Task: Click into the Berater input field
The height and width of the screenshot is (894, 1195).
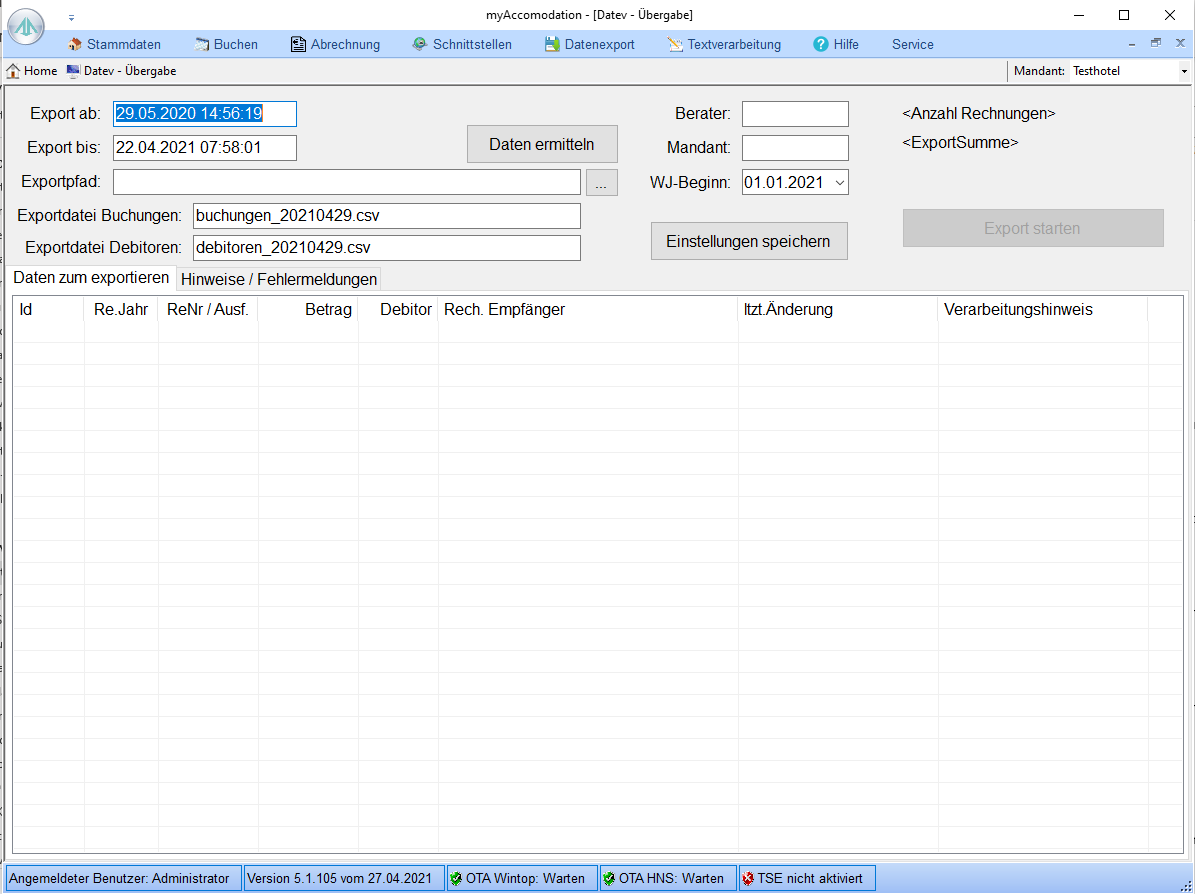Action: pyautogui.click(x=794, y=114)
